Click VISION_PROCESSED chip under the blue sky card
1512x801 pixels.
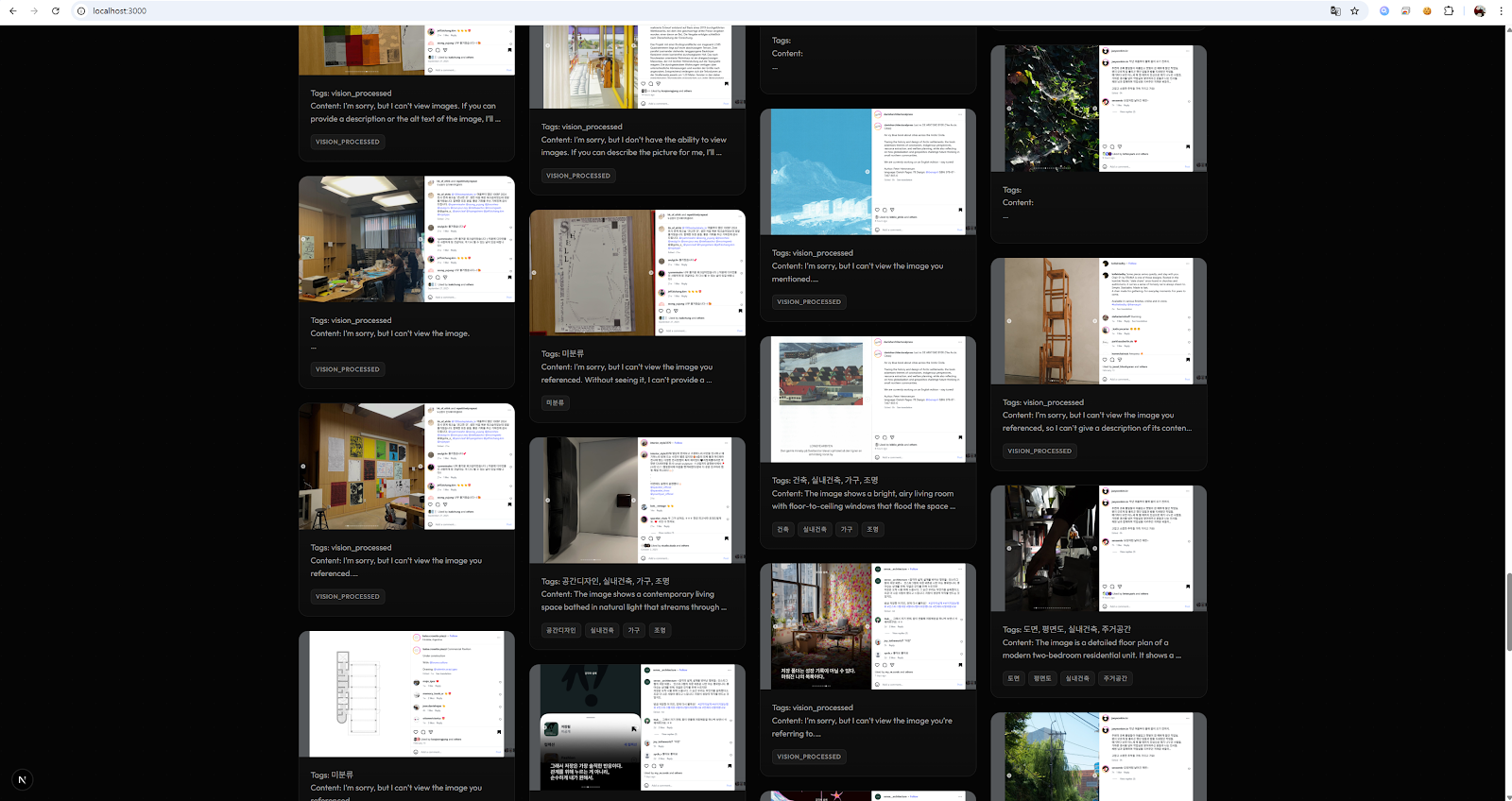point(809,302)
